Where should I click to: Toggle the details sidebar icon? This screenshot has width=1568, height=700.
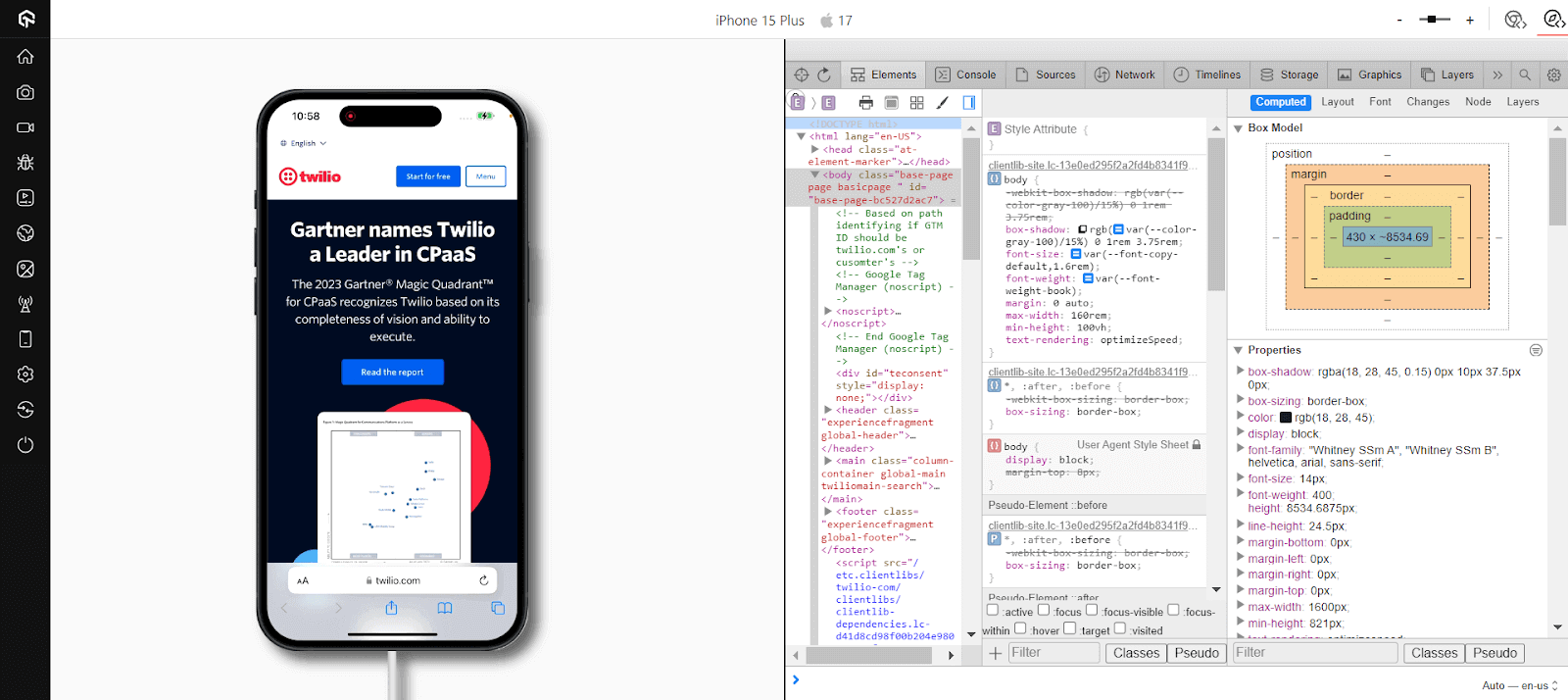[968, 102]
